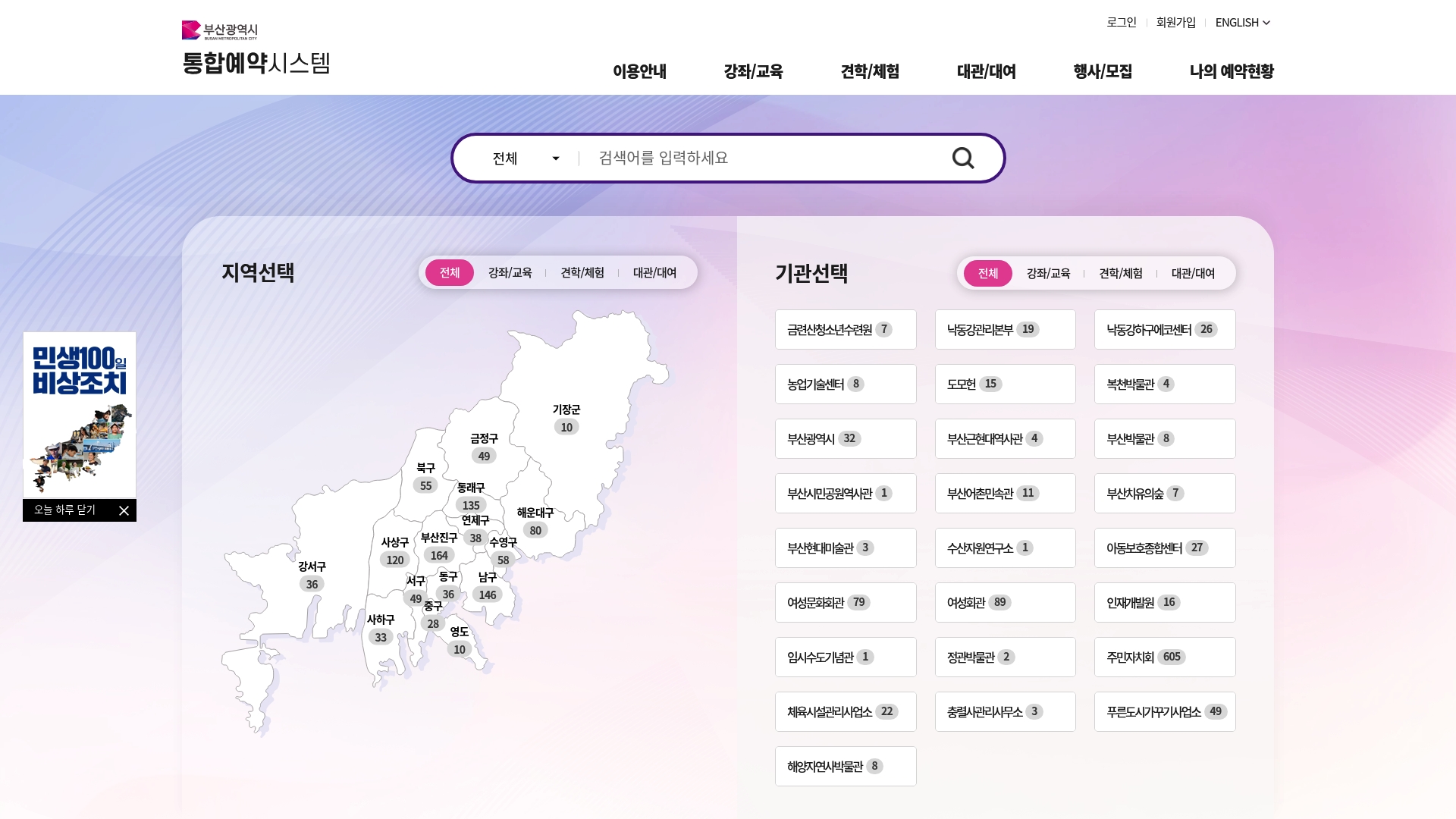The width and height of the screenshot is (1456, 819).
Task: Click the 부산광역시 통합예약시스템 logo
Action: 256,48
